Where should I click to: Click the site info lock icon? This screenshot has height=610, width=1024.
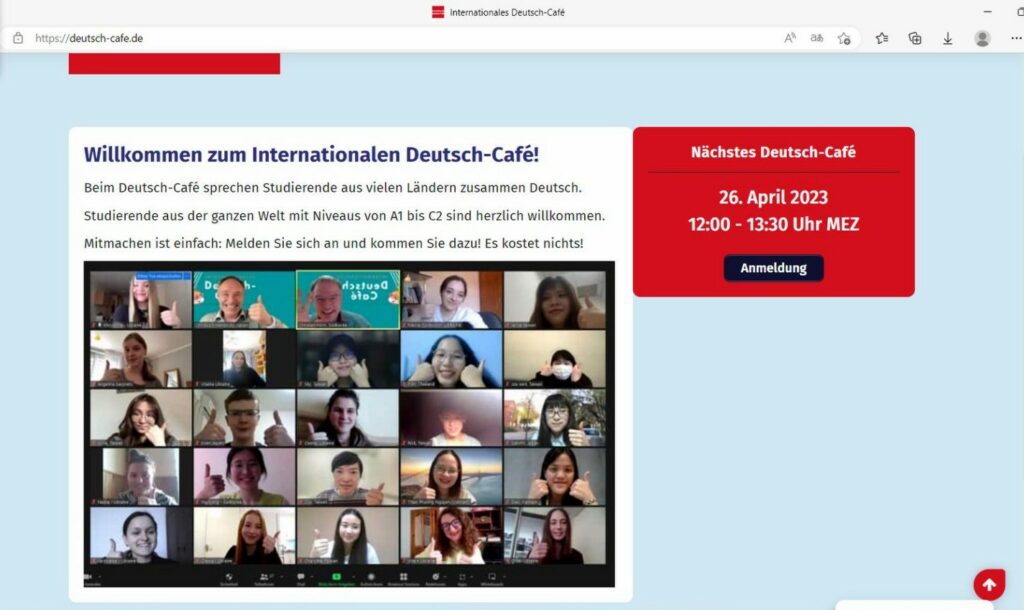pyautogui.click(x=18, y=39)
